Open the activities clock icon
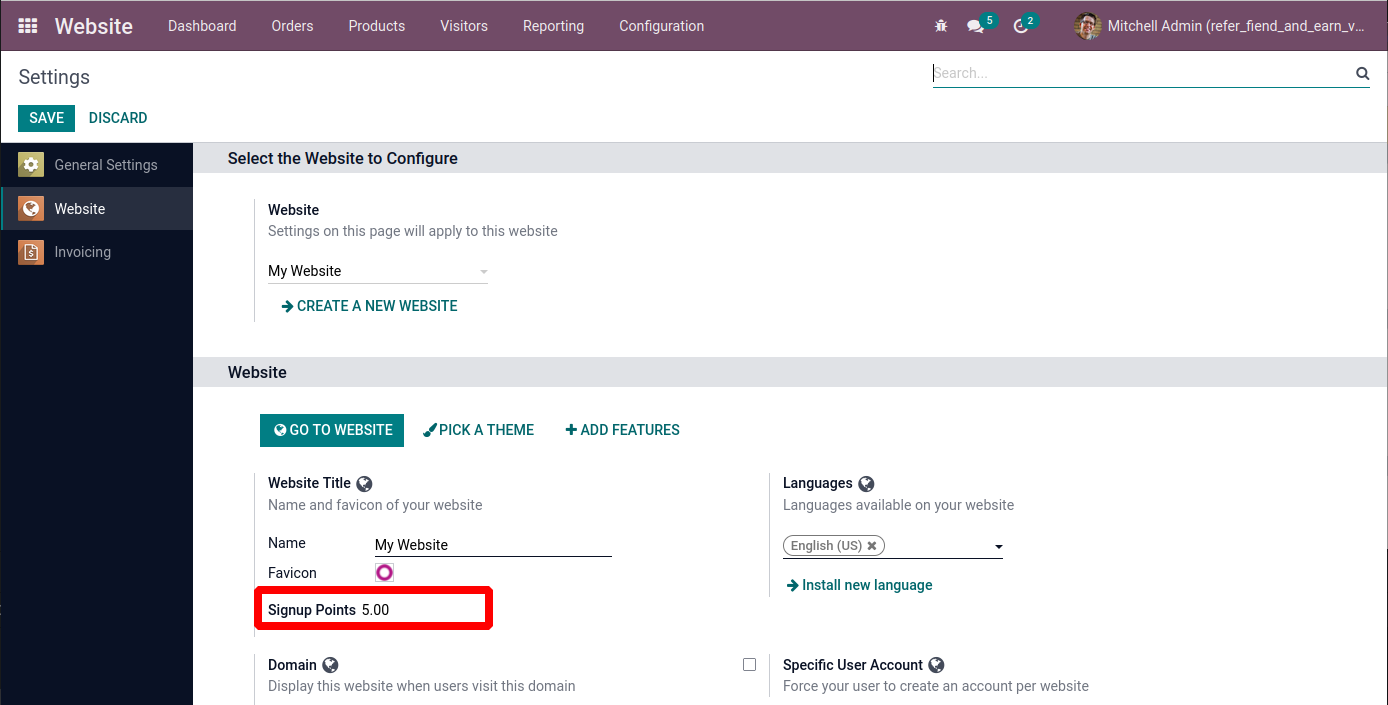The height and width of the screenshot is (705, 1388). 1020,26
